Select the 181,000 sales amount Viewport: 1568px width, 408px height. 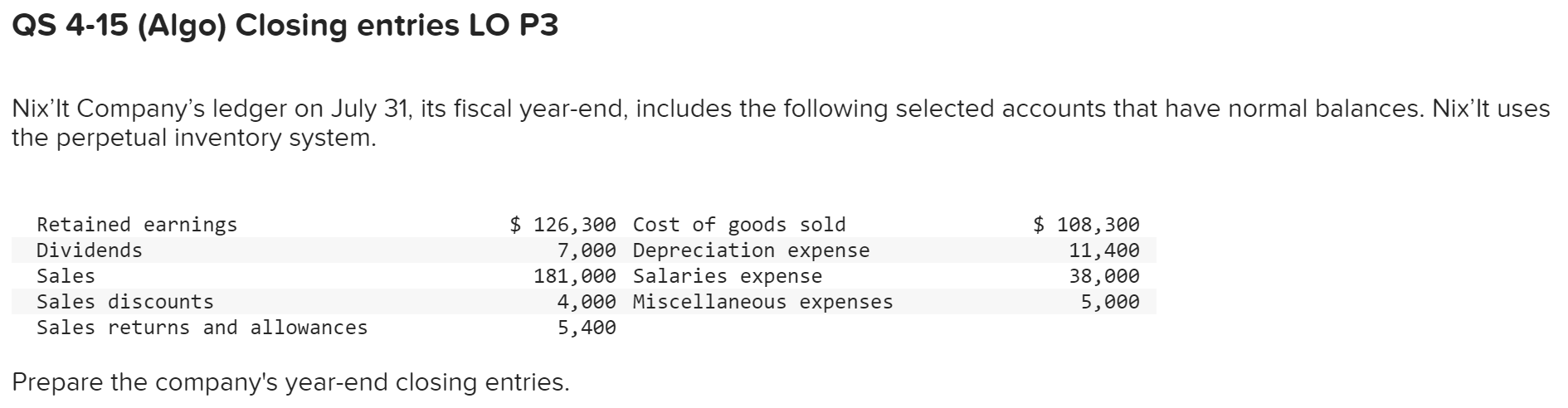(575, 276)
